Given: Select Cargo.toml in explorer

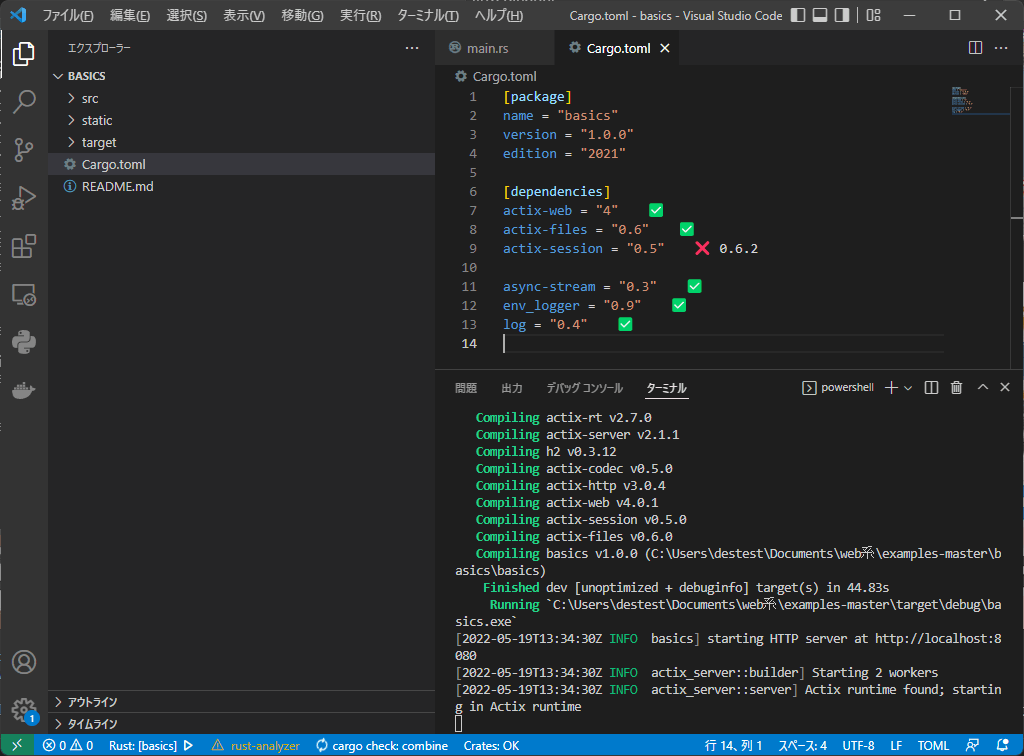Looking at the screenshot, I should [x=242, y=165].
